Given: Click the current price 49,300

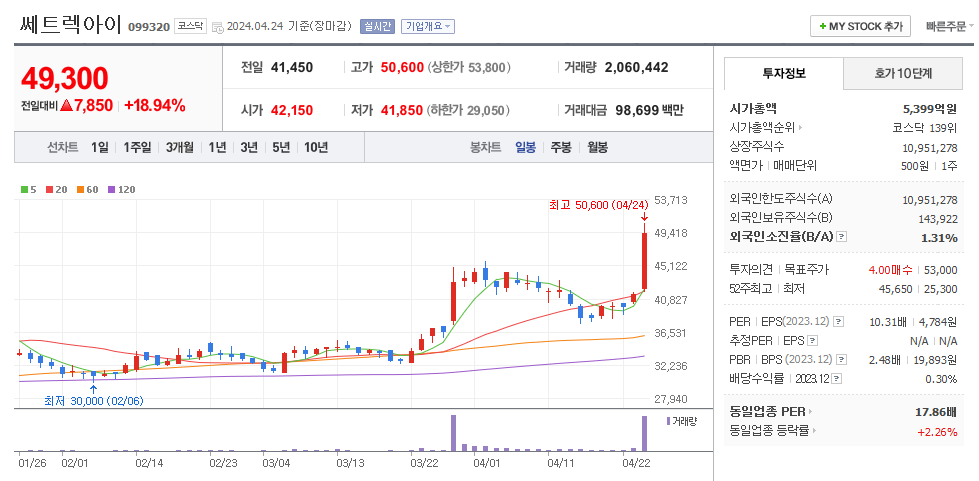Looking at the screenshot, I should pos(65,79).
